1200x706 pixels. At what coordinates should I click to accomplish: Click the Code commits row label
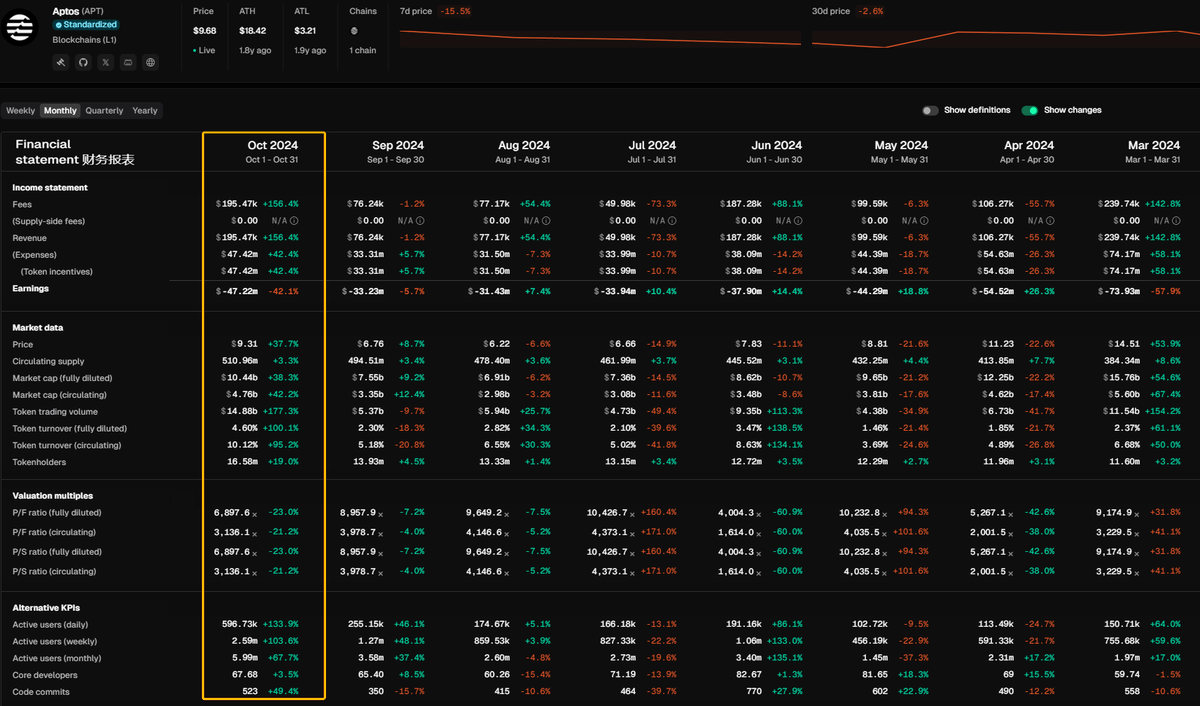[x=41, y=692]
